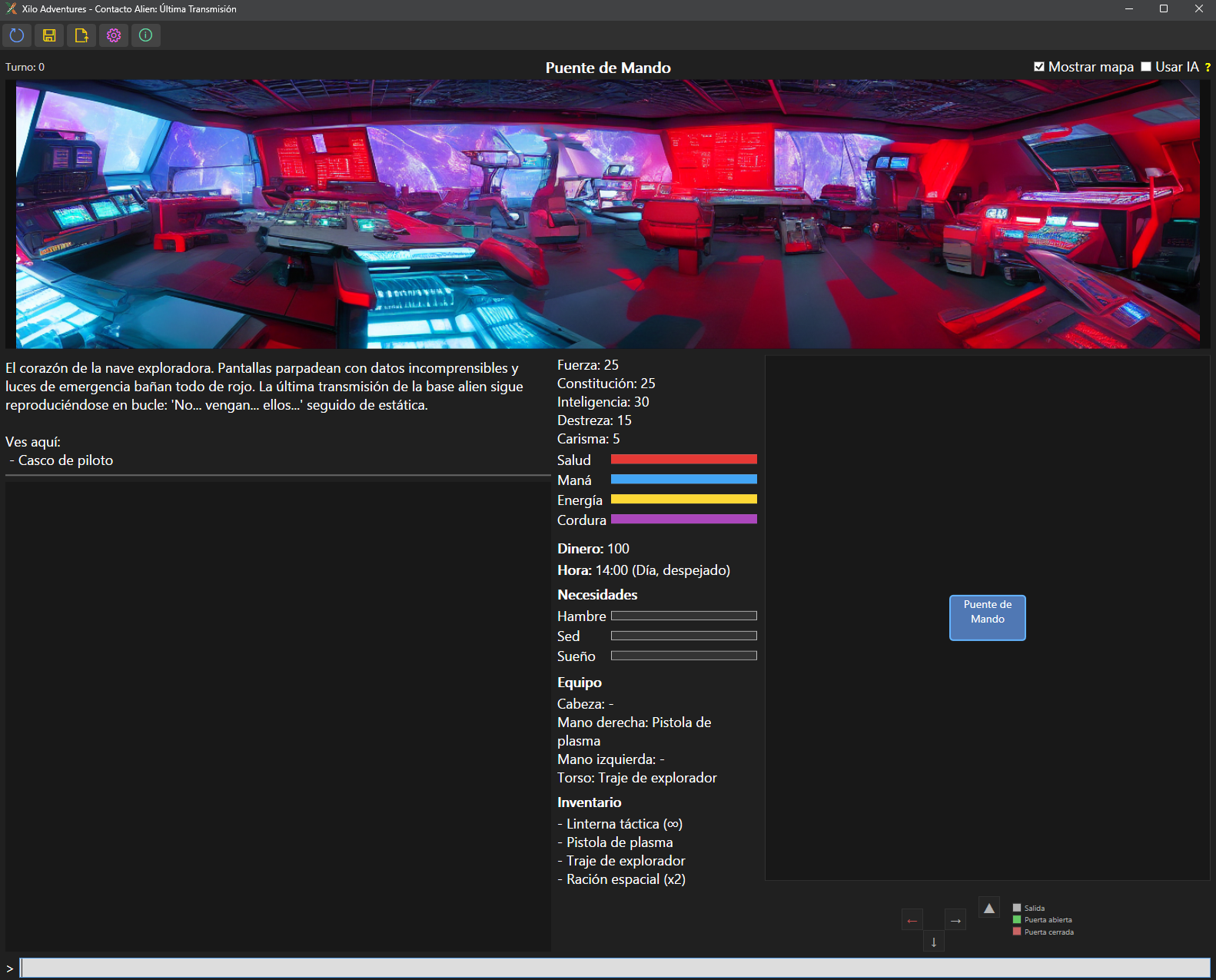This screenshot has width=1216, height=980.
Task: Click the Xilo Adventures app icon in the title bar
Action: [x=11, y=9]
